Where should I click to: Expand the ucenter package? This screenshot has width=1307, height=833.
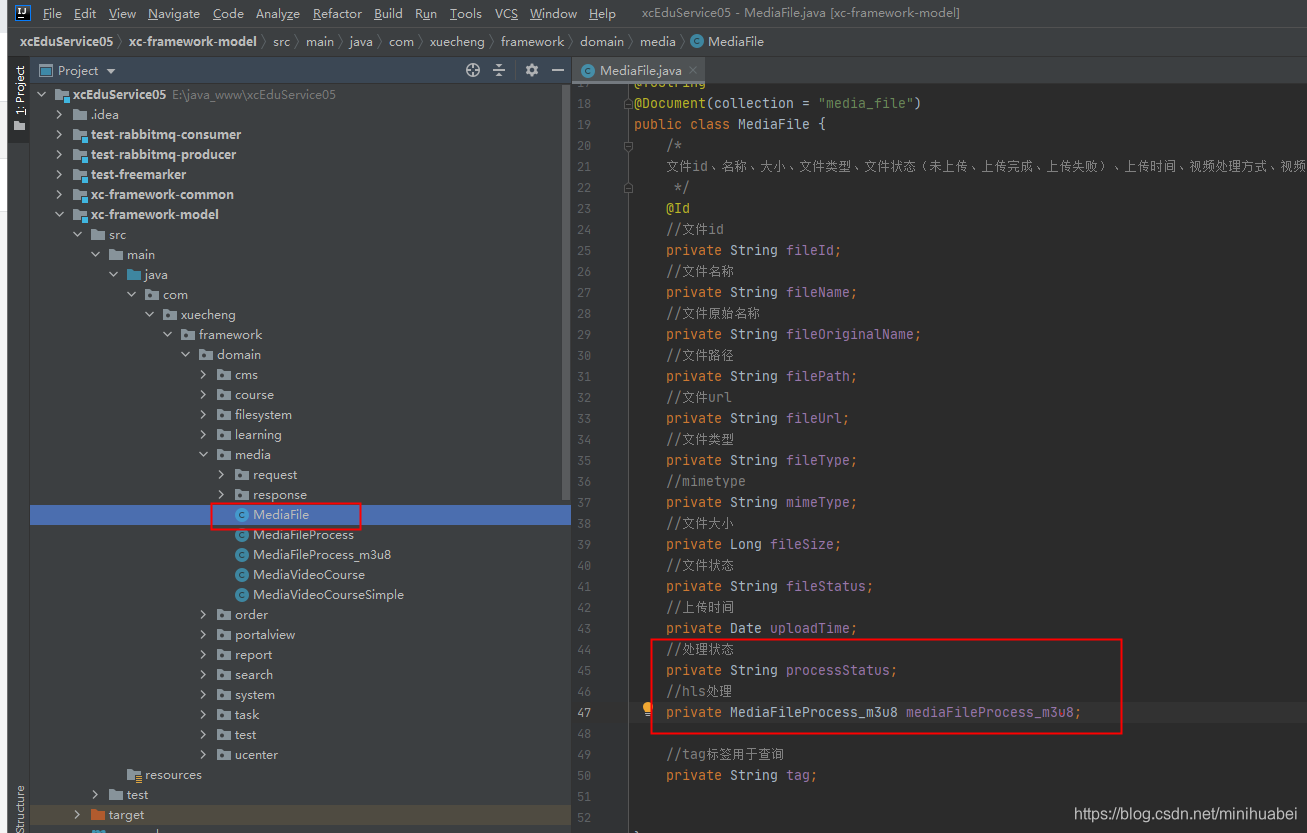204,755
